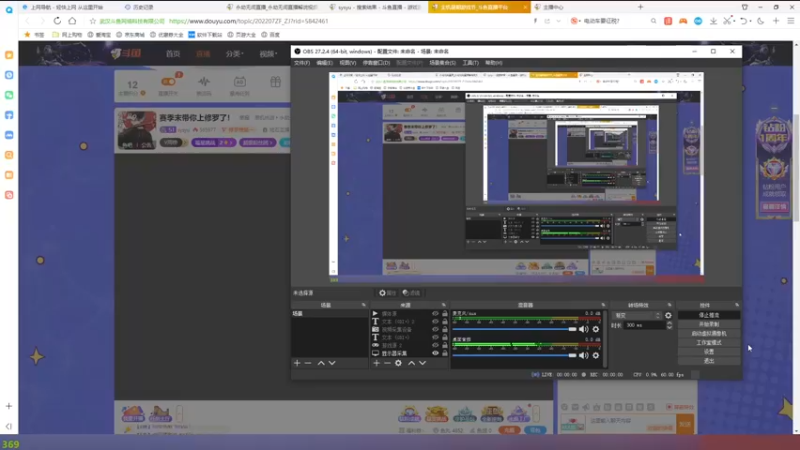Screen dimensions: 800x450
Task: Click Stop Streaming button in Controls
Action: point(709,315)
